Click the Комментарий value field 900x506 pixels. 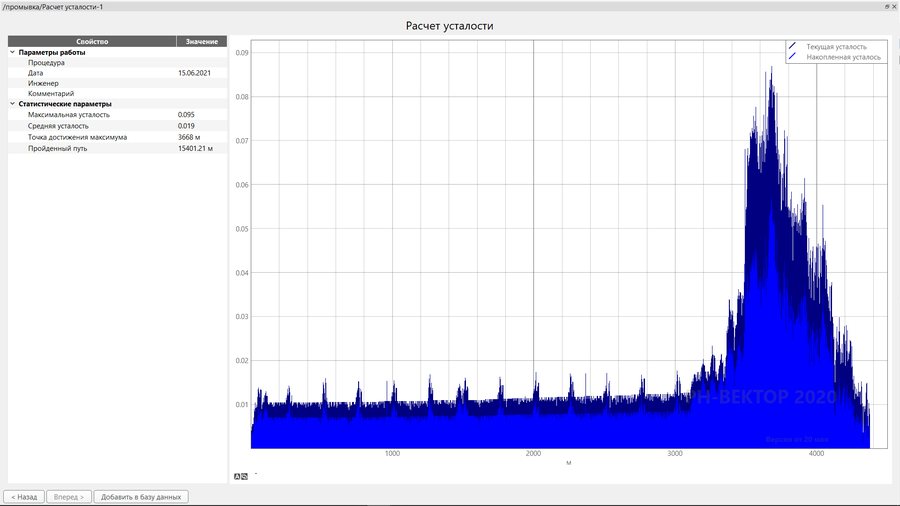(201, 93)
